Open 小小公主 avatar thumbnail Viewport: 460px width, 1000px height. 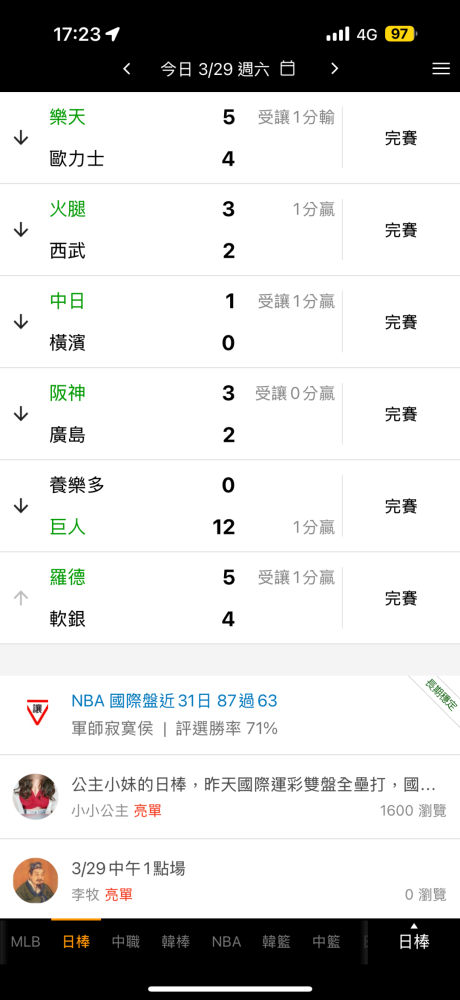point(36,797)
